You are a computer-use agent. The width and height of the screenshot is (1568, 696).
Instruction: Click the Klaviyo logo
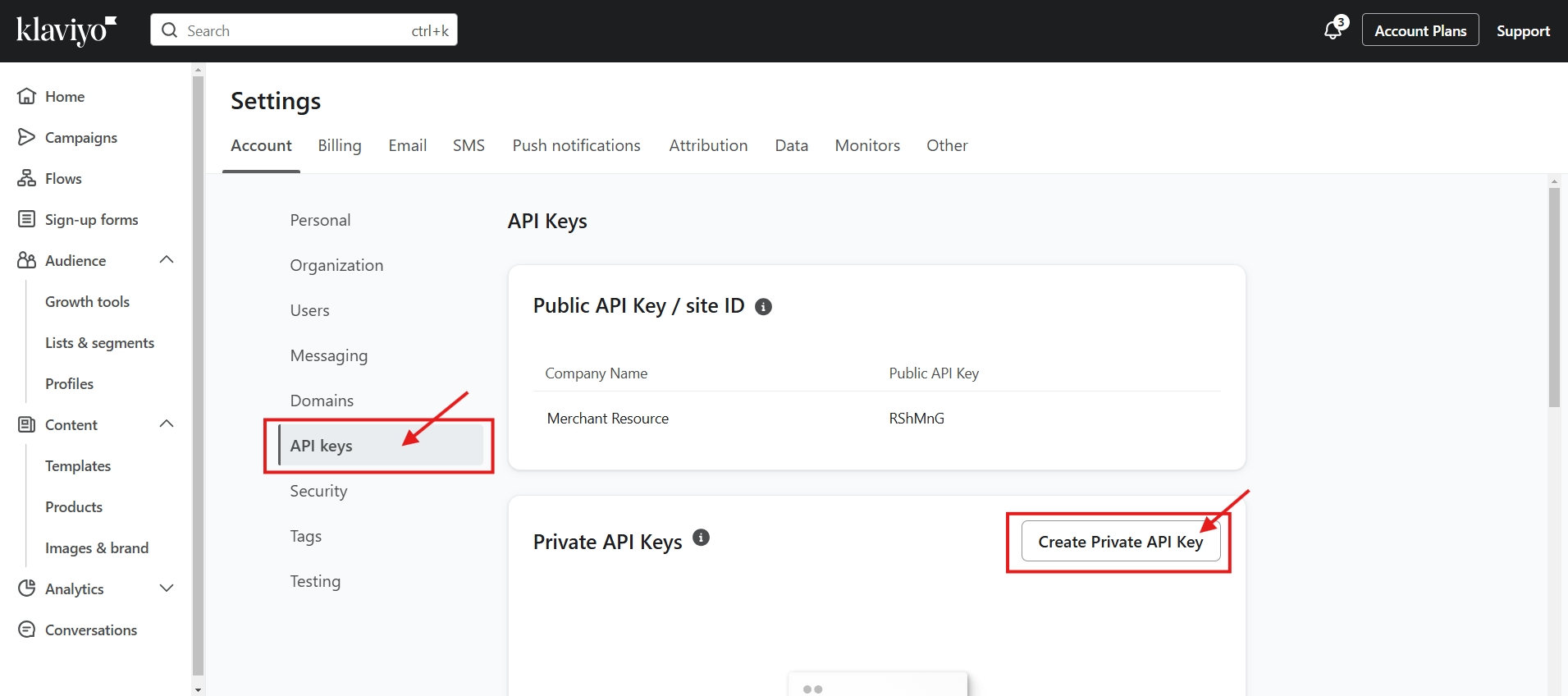click(x=66, y=30)
